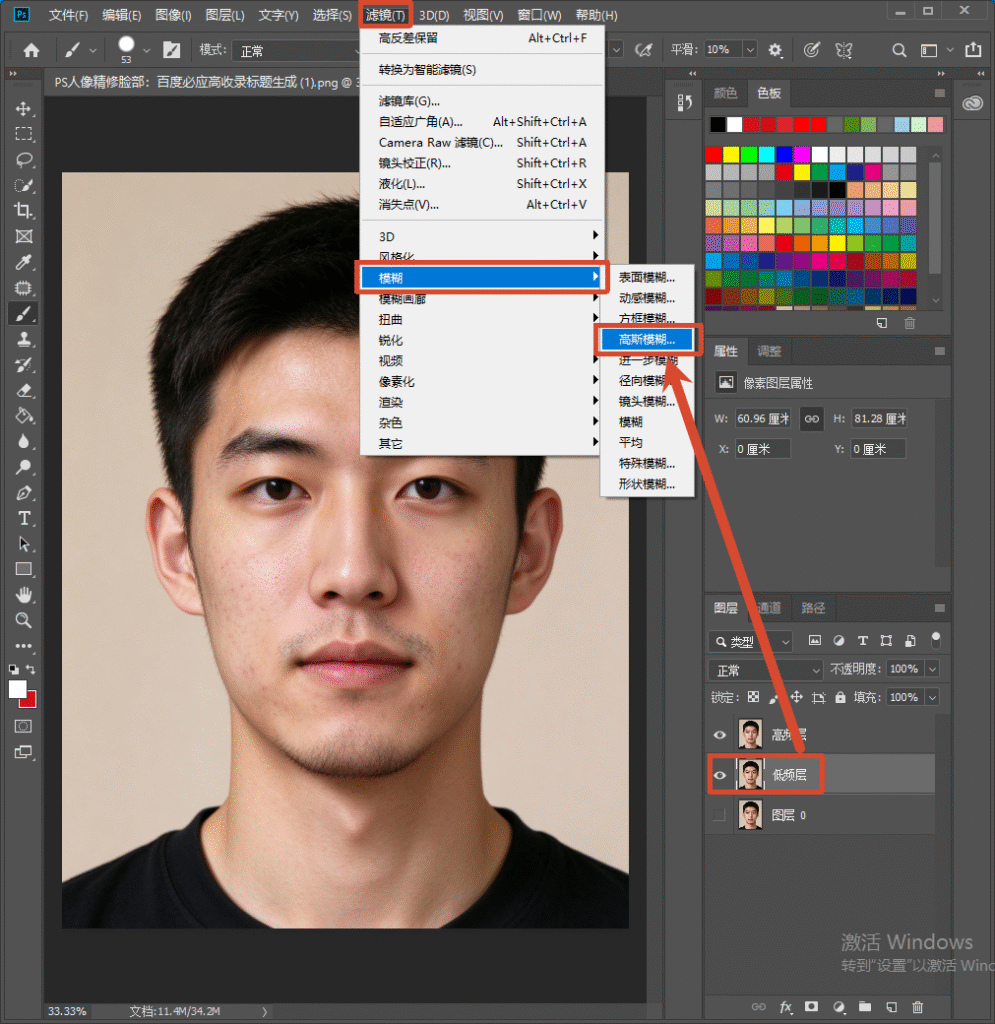Viewport: 995px width, 1024px height.
Task: Toggle the link width and height button
Action: point(812,419)
